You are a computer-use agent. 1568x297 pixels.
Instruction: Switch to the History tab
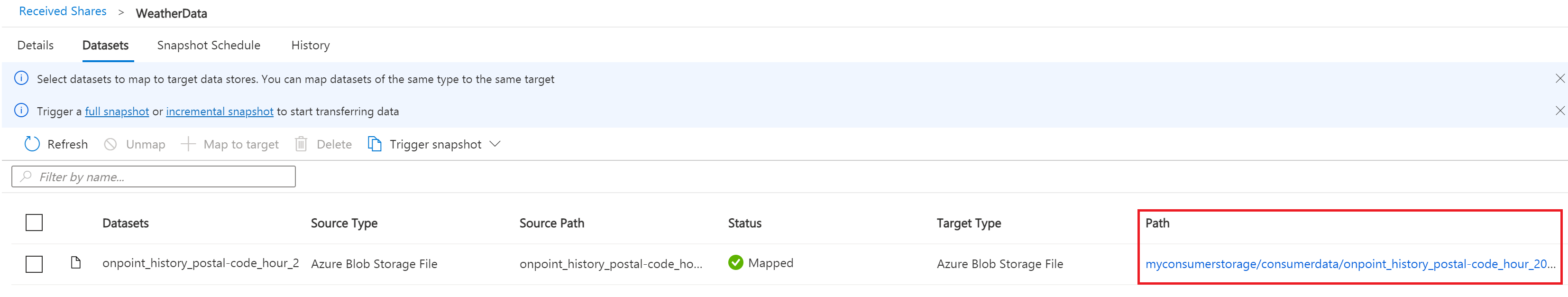click(x=311, y=45)
